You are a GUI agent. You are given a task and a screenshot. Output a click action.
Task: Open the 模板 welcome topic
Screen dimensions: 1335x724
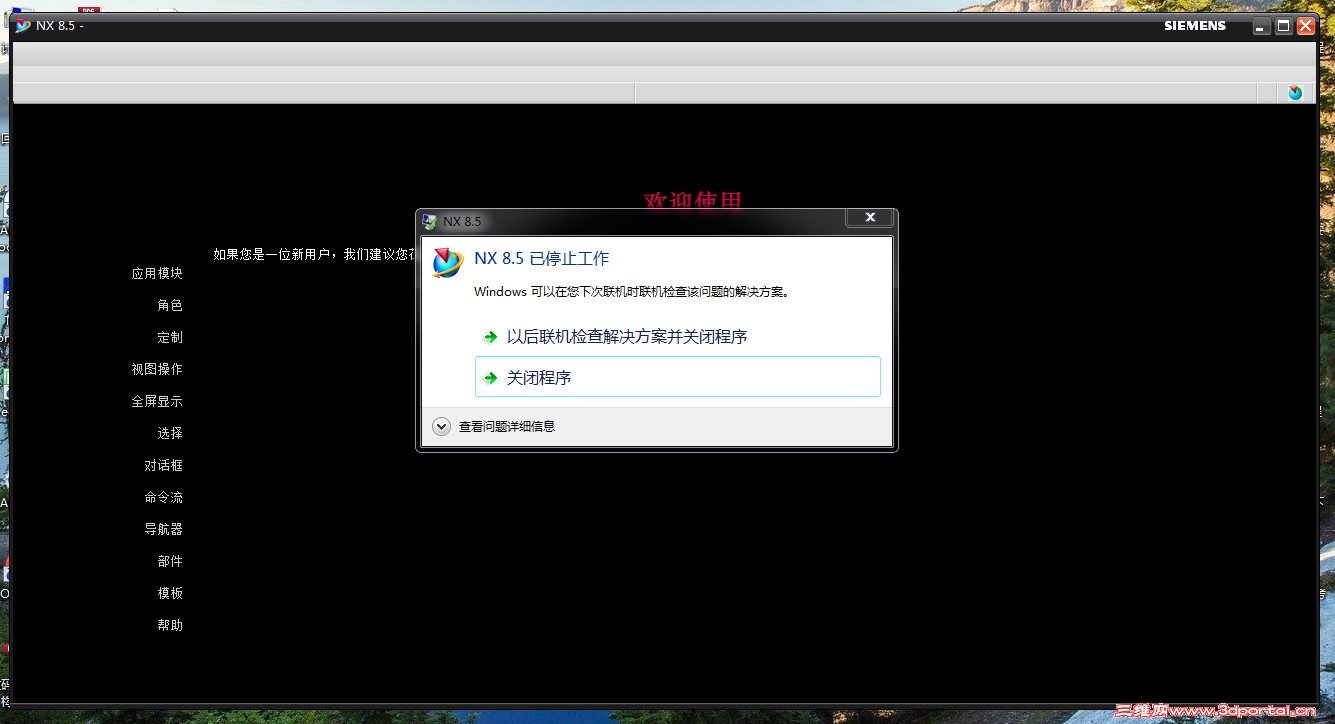coord(170,593)
